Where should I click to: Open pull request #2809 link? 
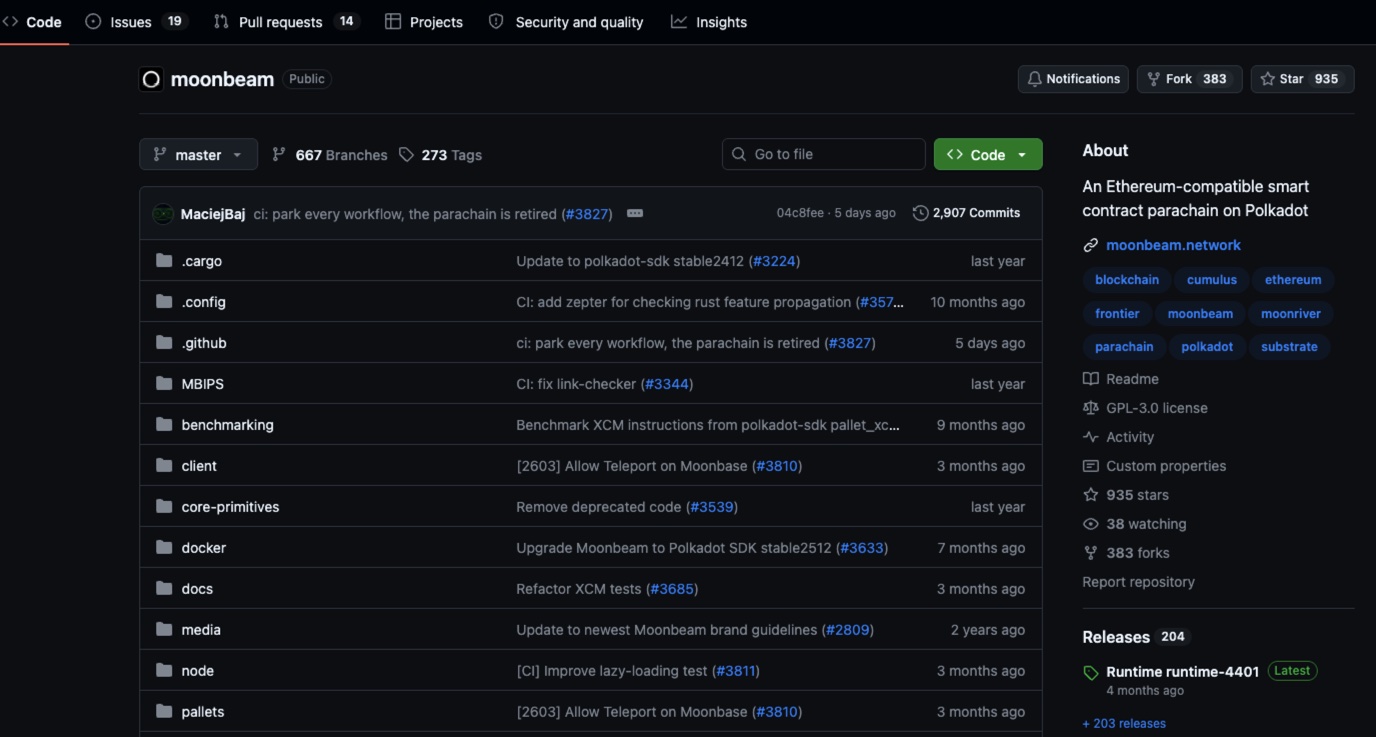(848, 630)
